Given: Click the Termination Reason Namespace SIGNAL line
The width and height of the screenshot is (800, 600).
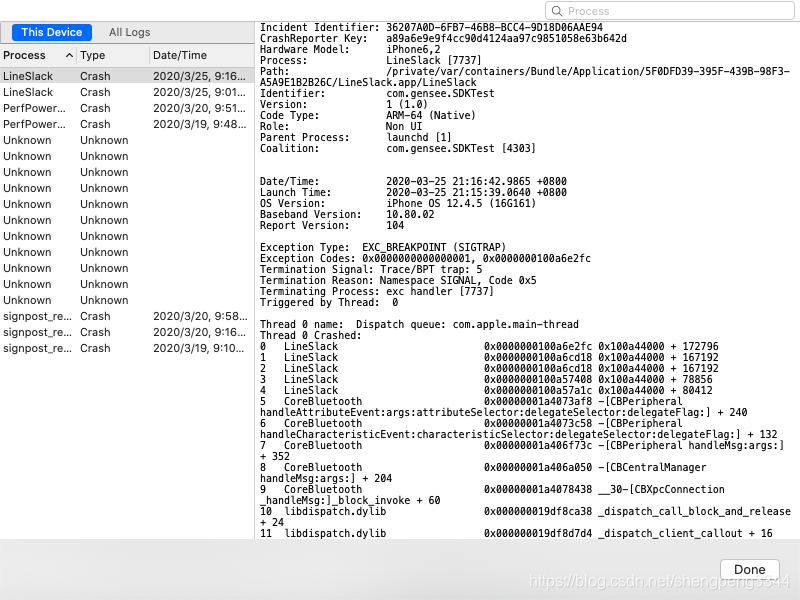Looking at the screenshot, I should (x=398, y=280).
